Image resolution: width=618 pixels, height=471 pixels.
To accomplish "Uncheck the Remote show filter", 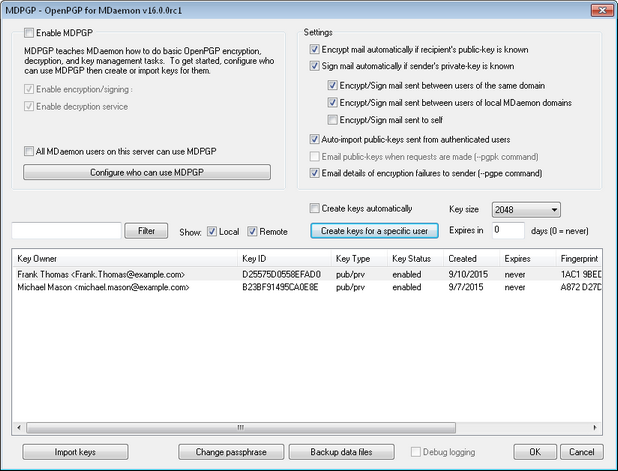I will tap(253, 232).
